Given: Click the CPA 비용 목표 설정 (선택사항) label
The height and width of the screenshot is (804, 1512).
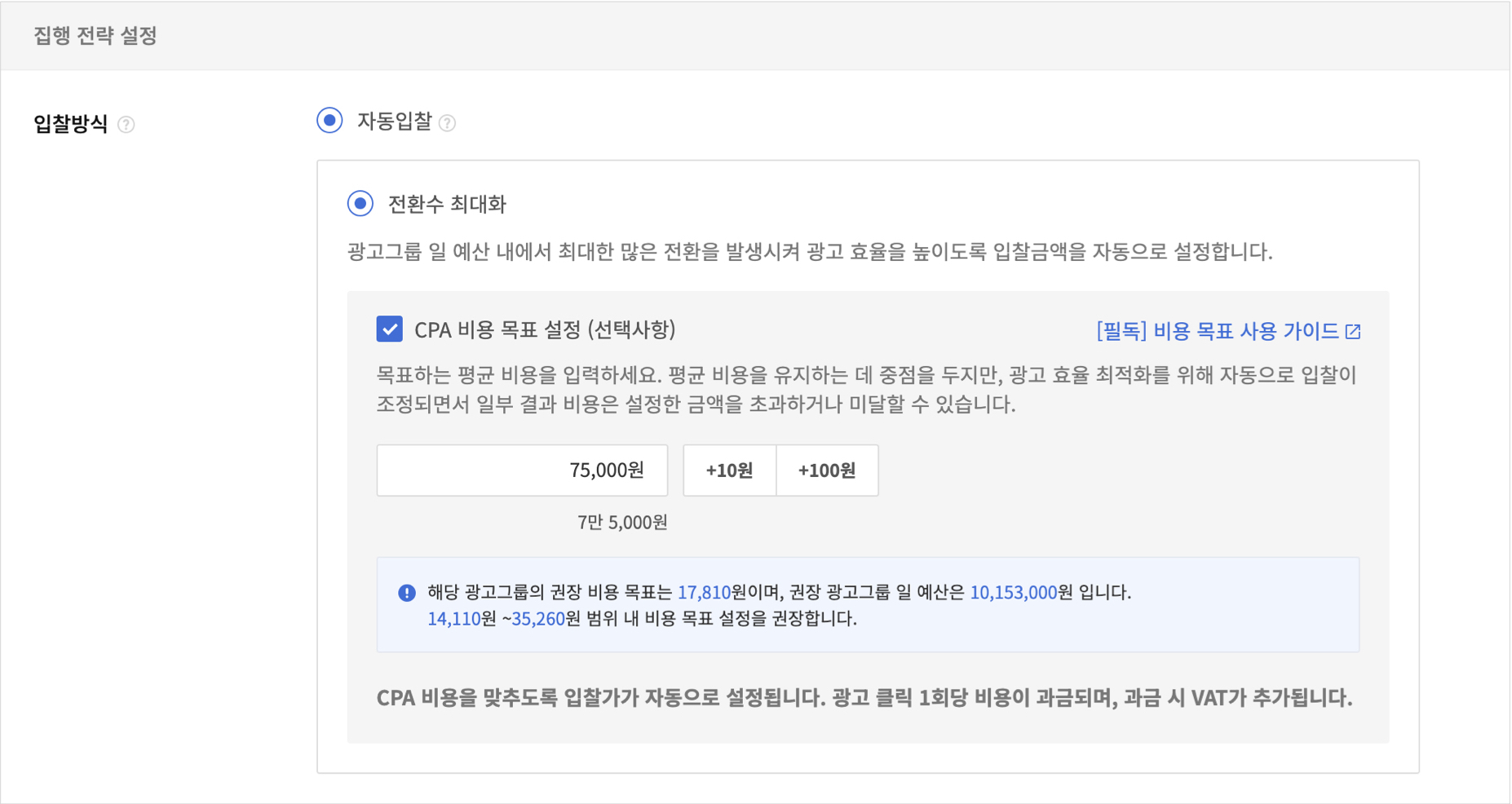Looking at the screenshot, I should (545, 329).
